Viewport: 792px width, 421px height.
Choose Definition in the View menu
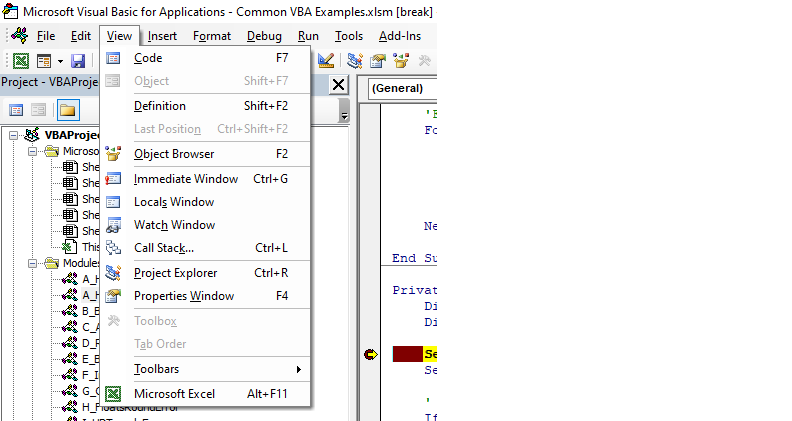pyautogui.click(x=205, y=106)
